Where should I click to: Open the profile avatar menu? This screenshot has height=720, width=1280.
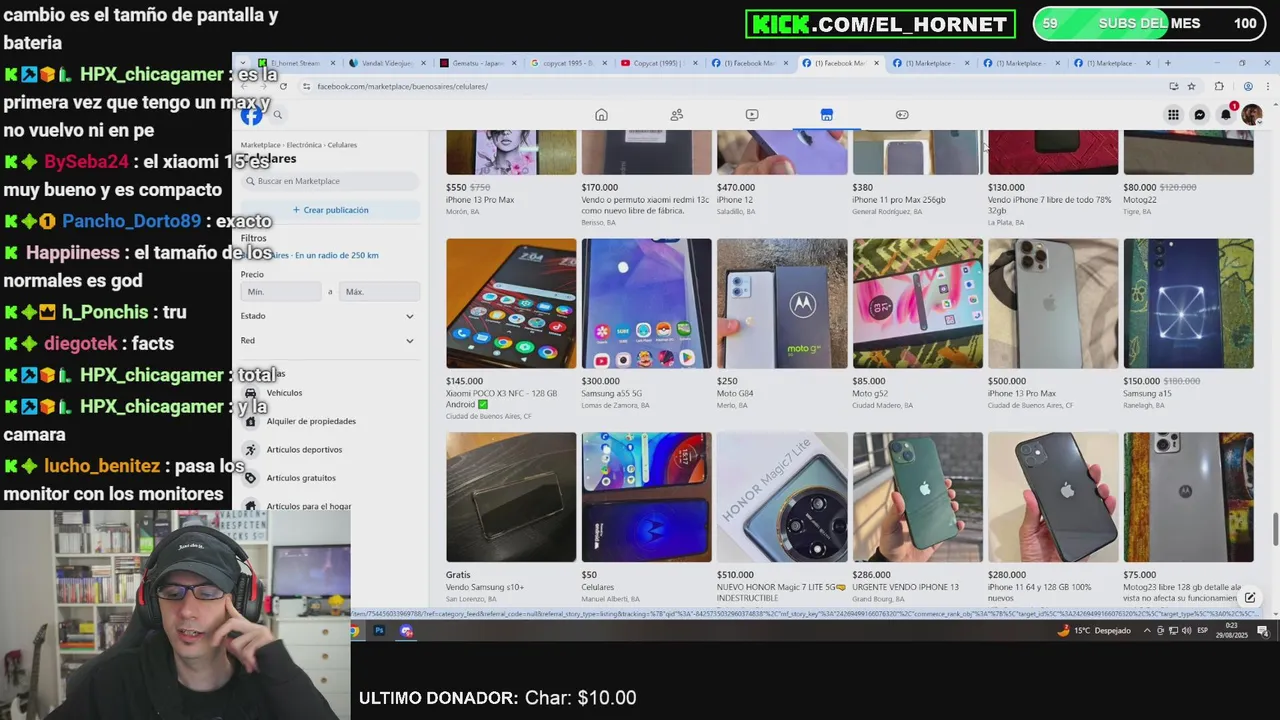click(1251, 115)
